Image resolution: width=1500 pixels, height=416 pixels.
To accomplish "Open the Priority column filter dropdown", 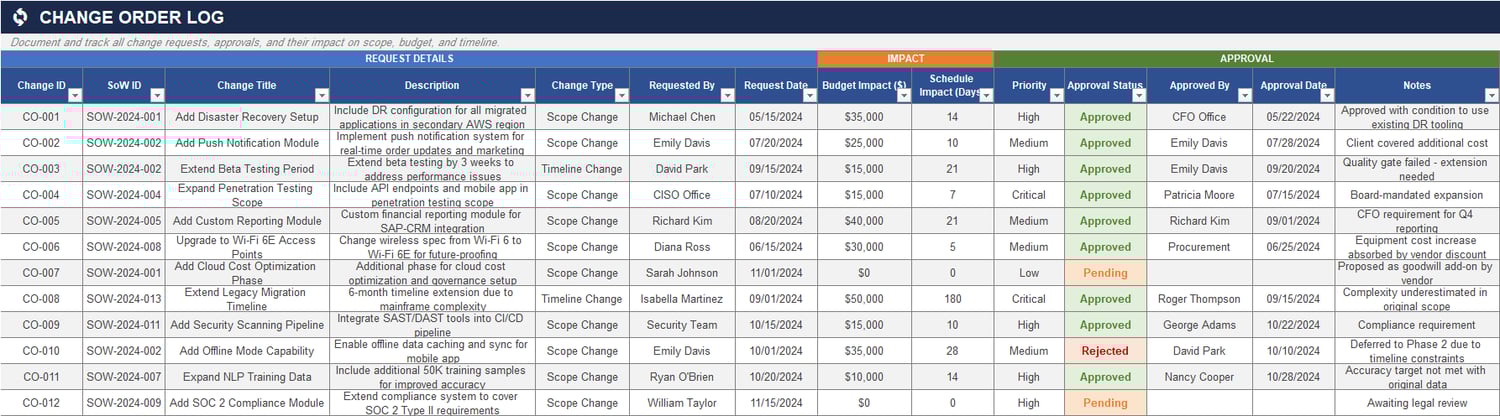I will point(1056,95).
